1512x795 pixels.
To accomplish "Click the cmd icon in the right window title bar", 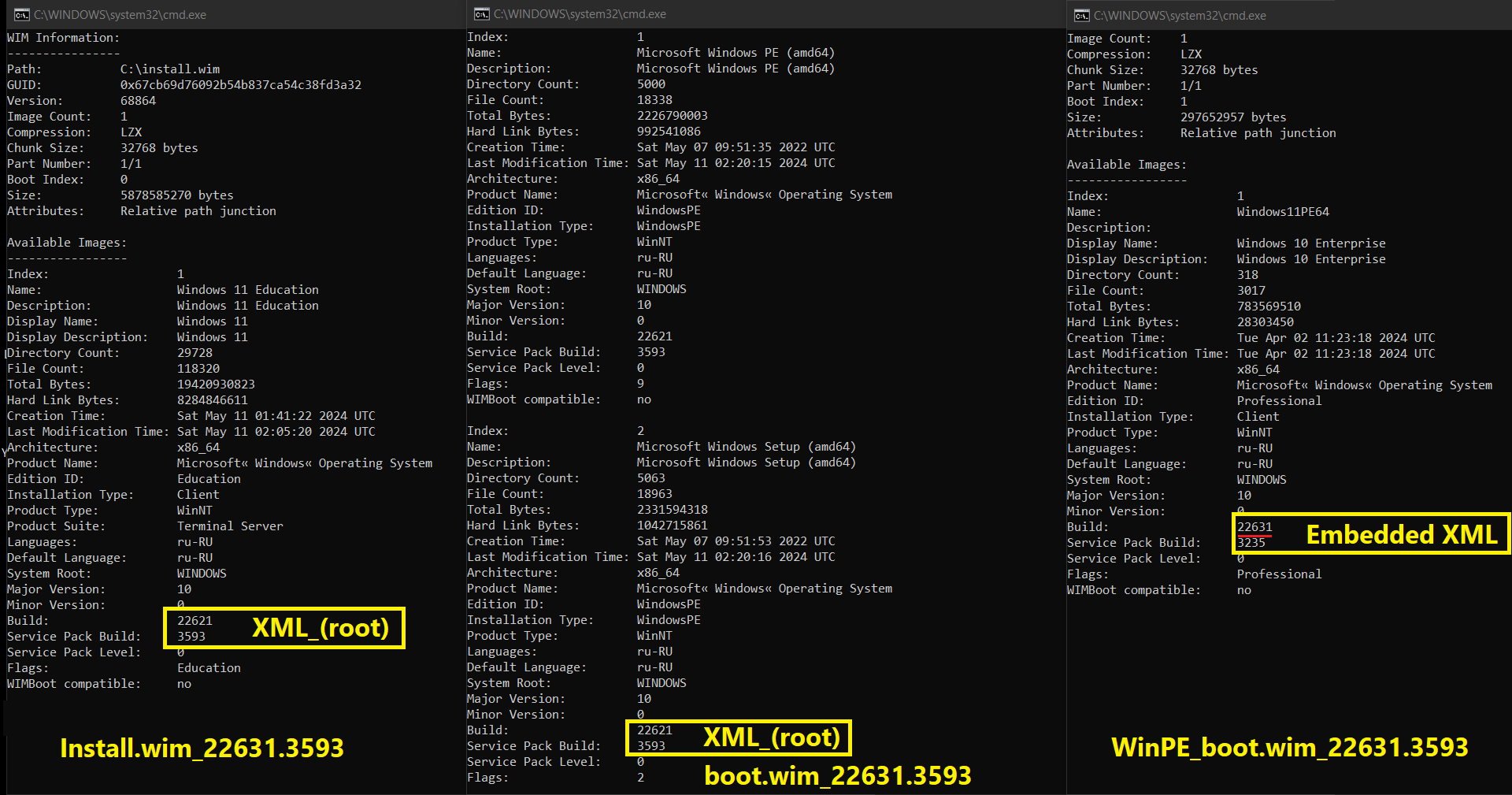I will [1082, 16].
